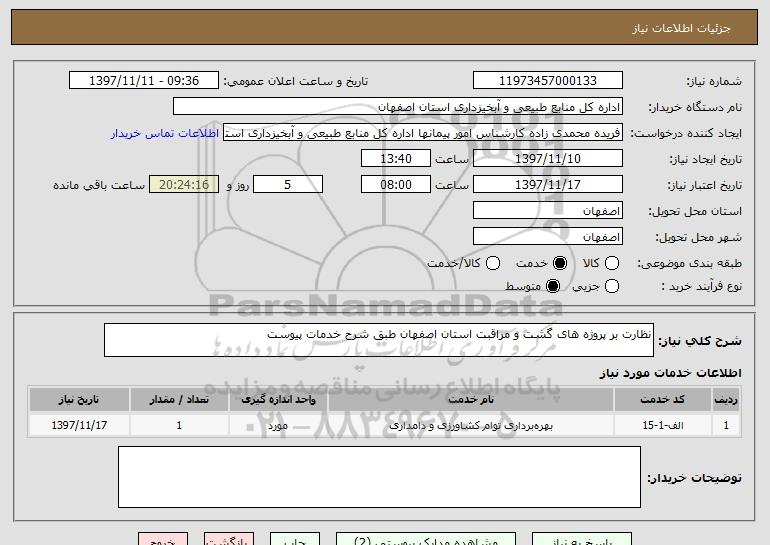
Task: Click the پاسخ به نیاز button
Action: pos(582,539)
